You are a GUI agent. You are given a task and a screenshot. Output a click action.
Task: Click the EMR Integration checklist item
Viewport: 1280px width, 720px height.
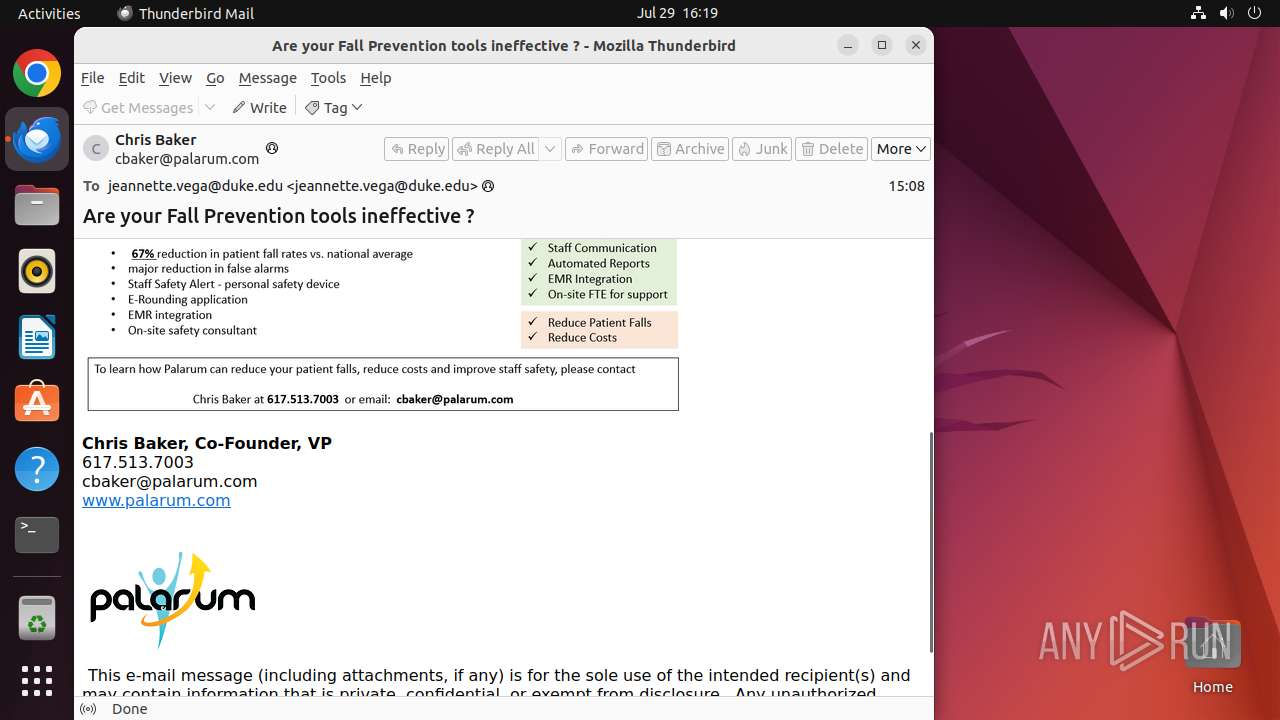pyautogui.click(x=590, y=279)
